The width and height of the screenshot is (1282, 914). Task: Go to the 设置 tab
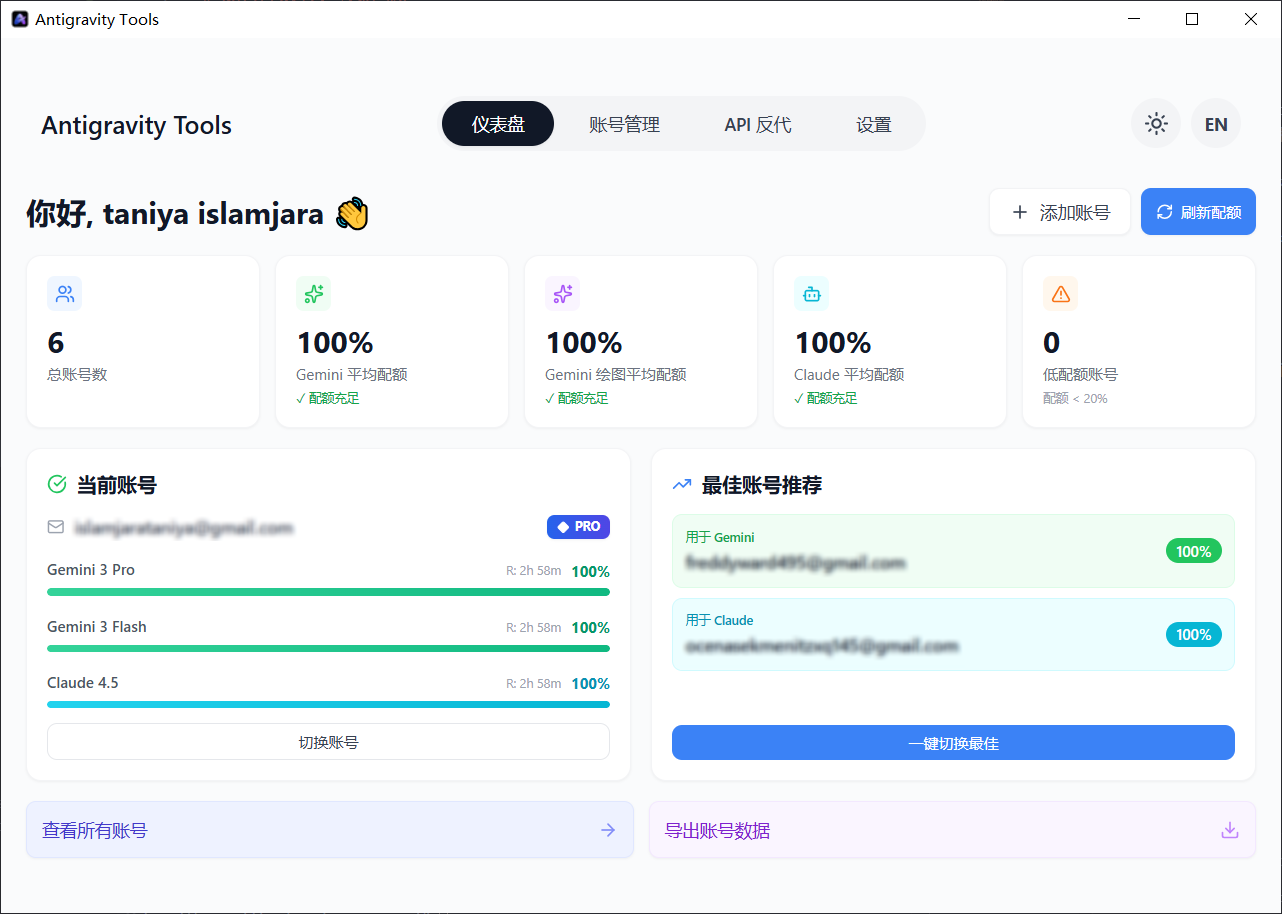point(873,125)
